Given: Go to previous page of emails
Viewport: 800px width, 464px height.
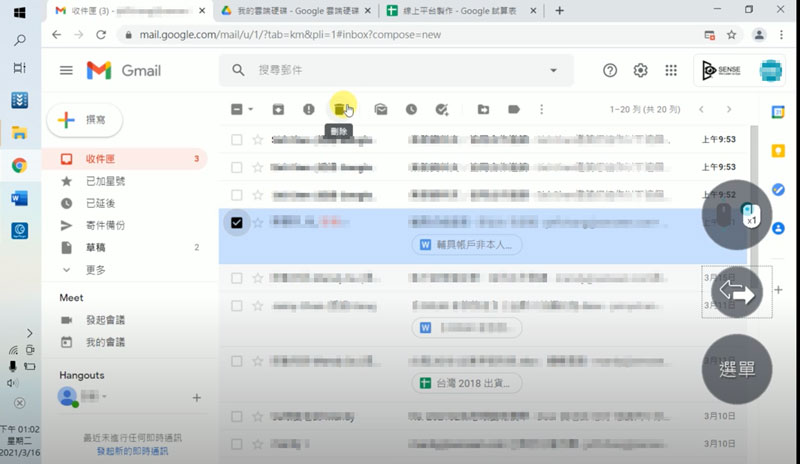Looking at the screenshot, I should [x=702, y=109].
